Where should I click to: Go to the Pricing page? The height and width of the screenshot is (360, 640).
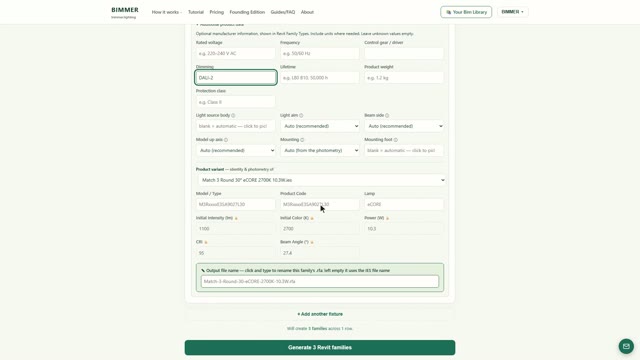point(217,12)
